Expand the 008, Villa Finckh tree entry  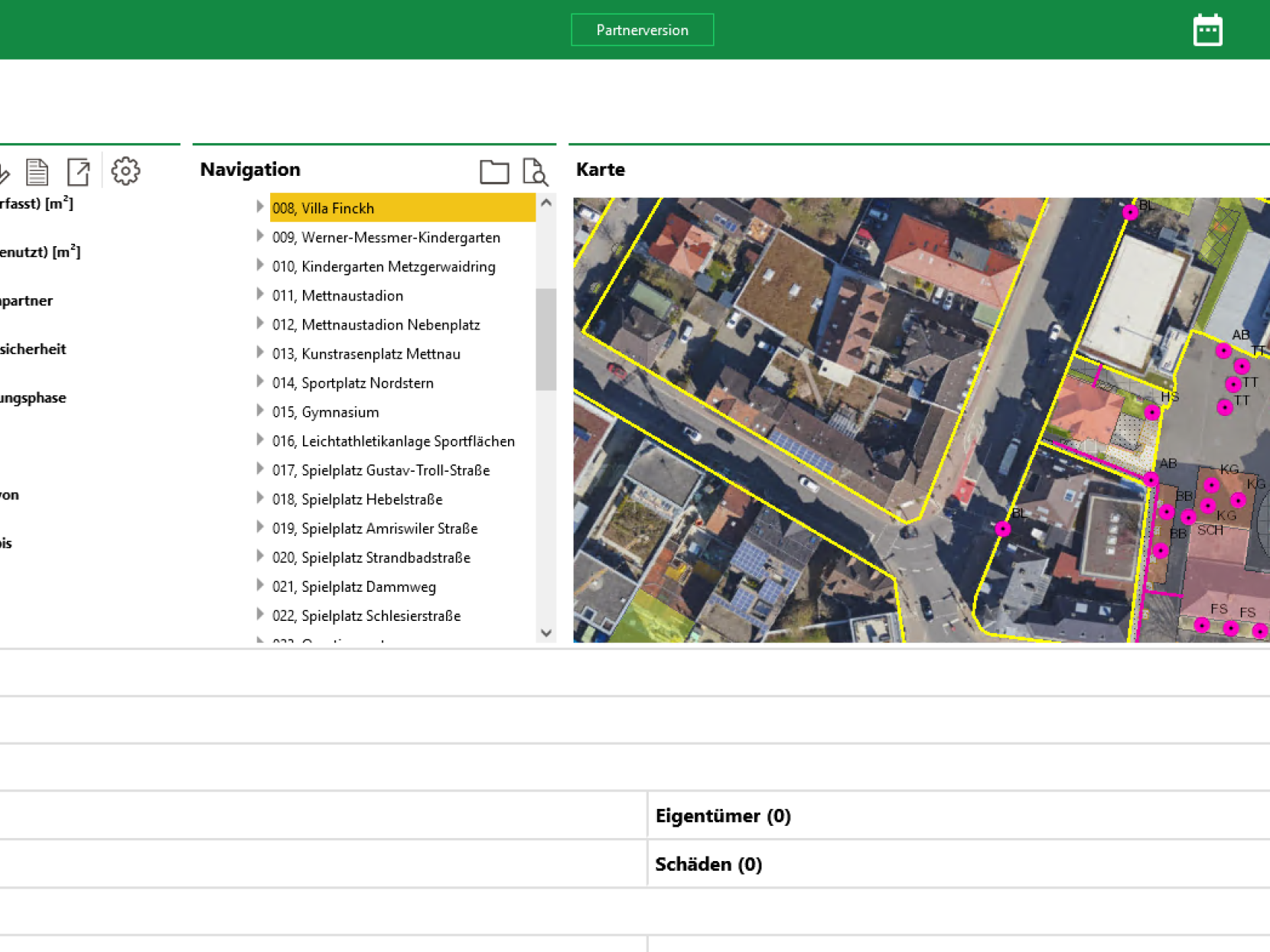(260, 206)
